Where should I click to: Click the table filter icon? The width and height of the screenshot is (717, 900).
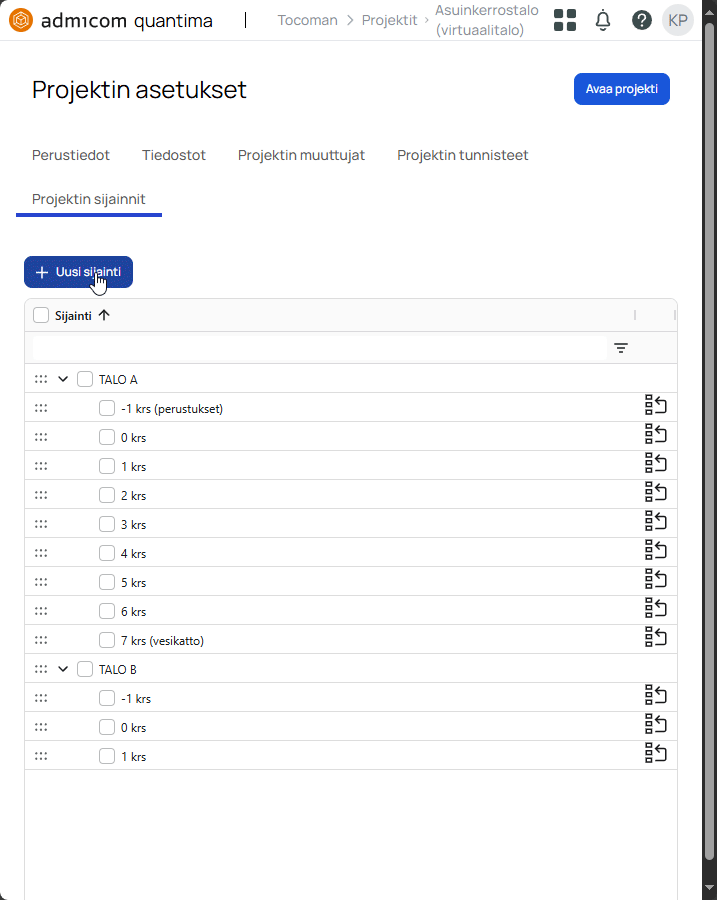(621, 348)
